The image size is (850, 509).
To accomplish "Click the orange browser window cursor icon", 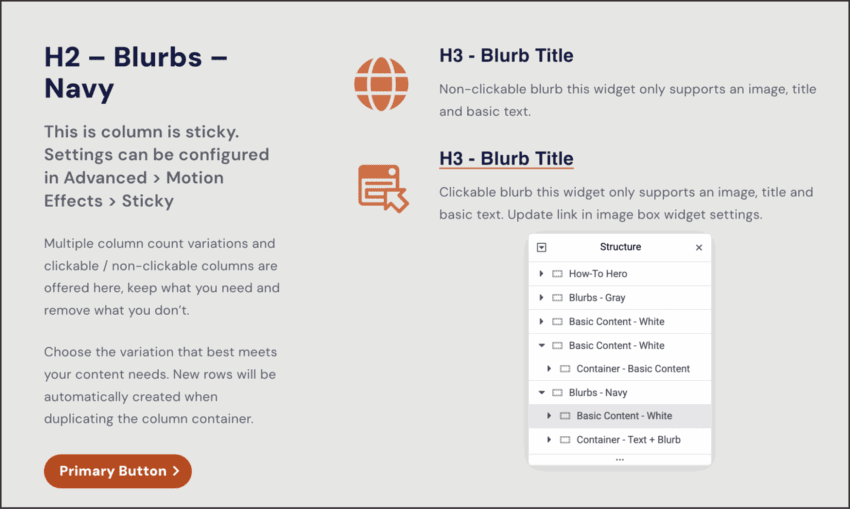I will (x=382, y=188).
